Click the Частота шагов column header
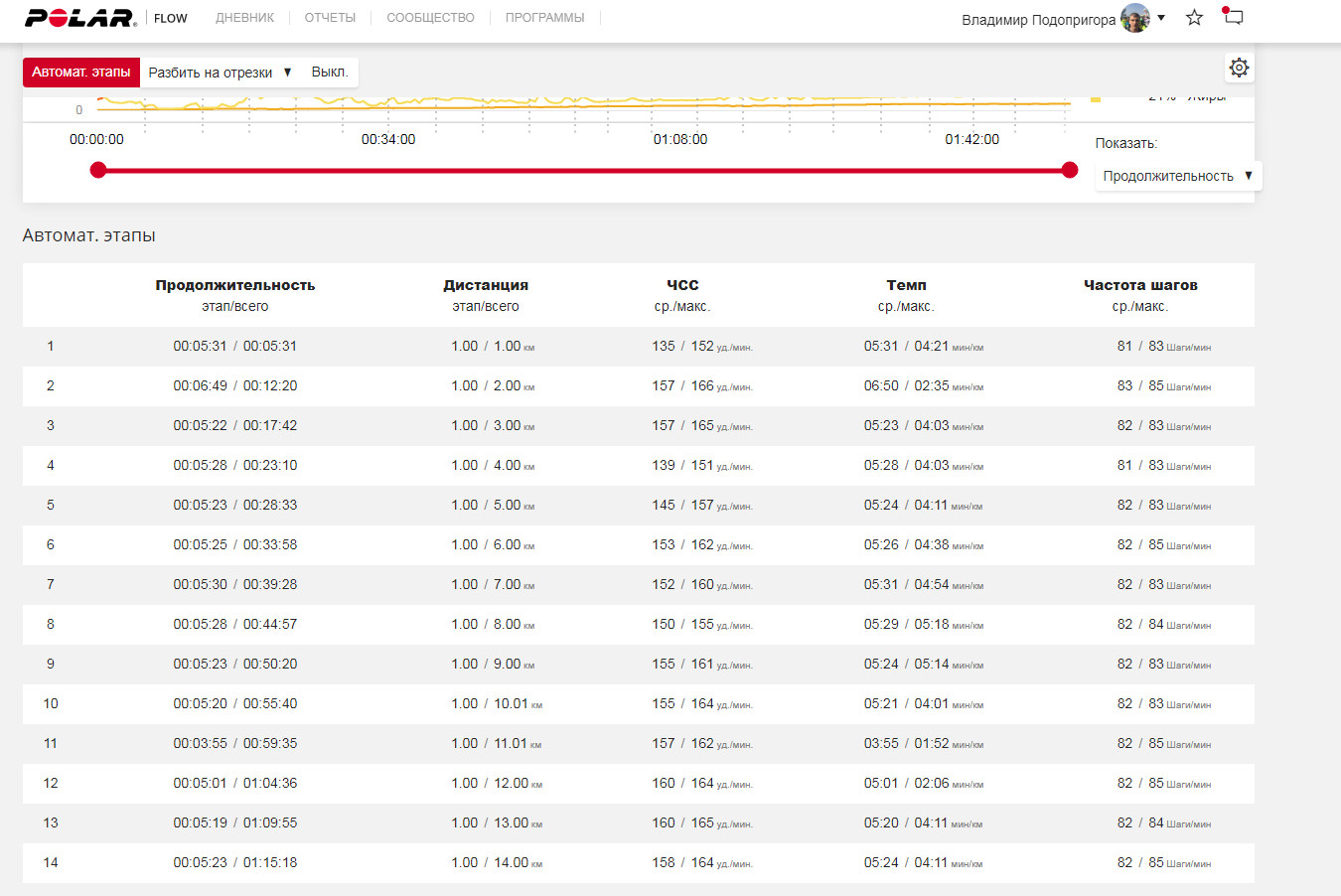The width and height of the screenshot is (1341, 896). (x=1140, y=285)
